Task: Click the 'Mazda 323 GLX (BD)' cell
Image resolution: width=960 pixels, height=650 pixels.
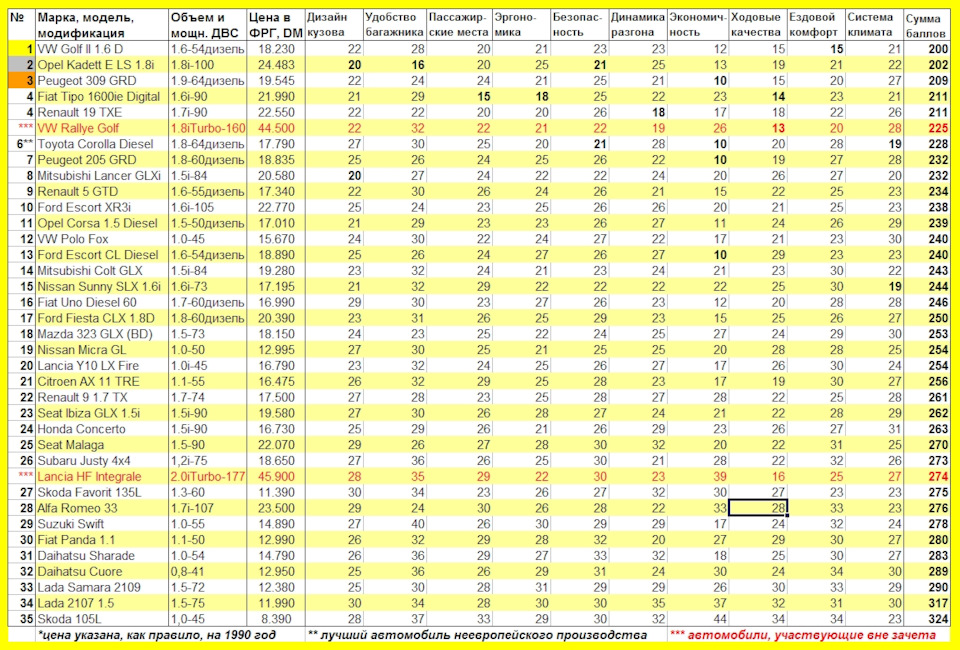Action: click(x=102, y=334)
